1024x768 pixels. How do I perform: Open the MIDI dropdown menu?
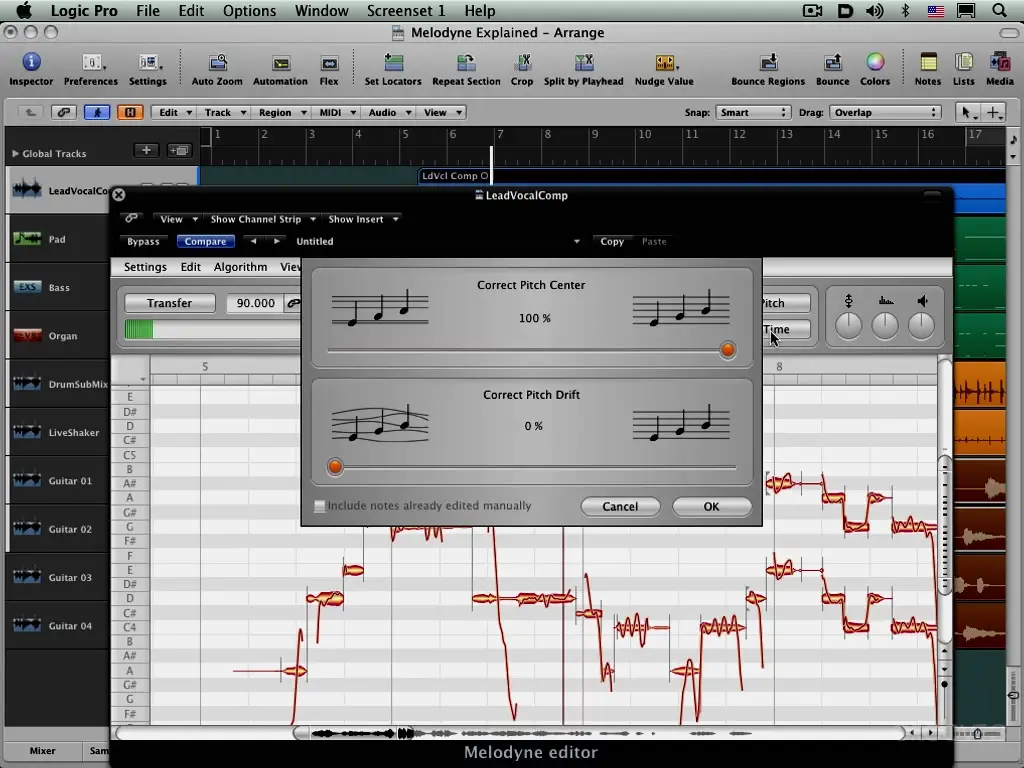click(335, 112)
